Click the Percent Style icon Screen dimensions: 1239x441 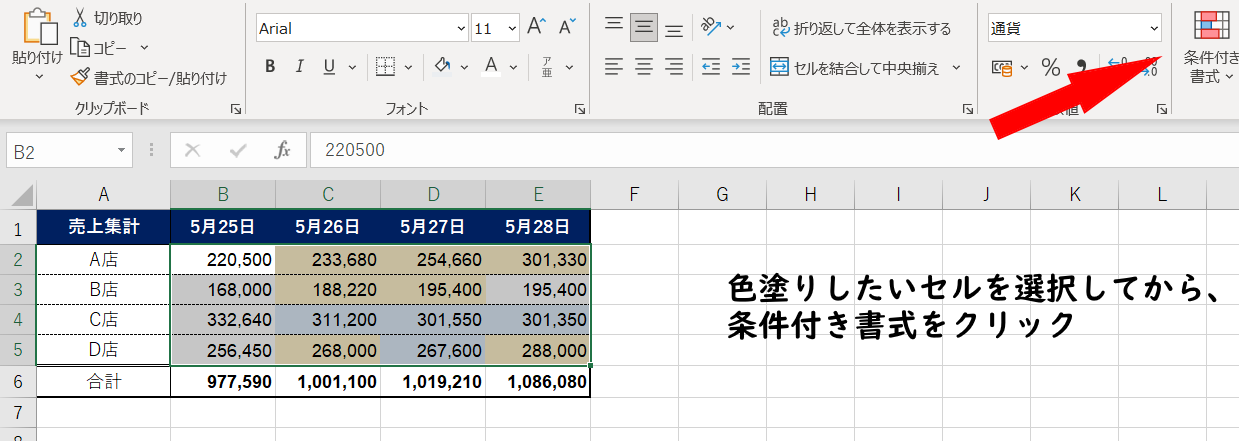(x=1051, y=67)
